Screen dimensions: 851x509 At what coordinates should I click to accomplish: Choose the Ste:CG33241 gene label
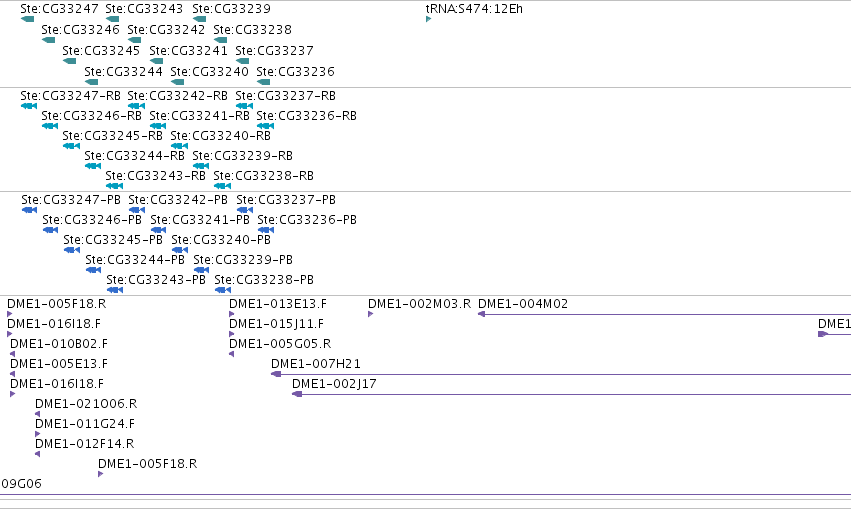click(x=188, y=51)
